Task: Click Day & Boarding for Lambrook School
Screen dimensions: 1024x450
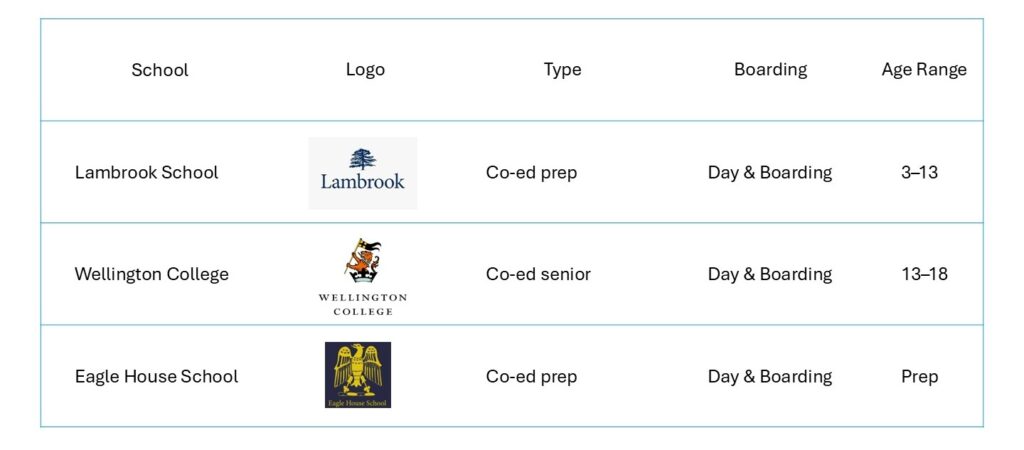Action: pyautogui.click(x=770, y=172)
